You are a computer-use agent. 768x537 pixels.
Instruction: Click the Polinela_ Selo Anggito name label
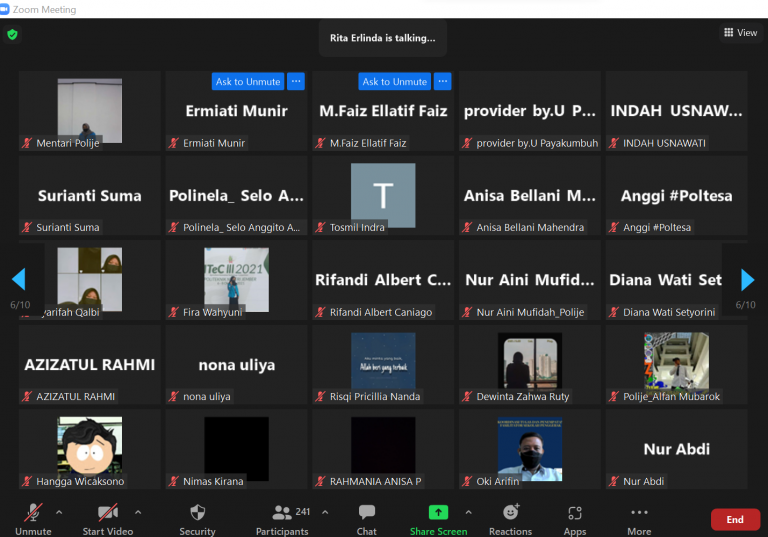241,227
